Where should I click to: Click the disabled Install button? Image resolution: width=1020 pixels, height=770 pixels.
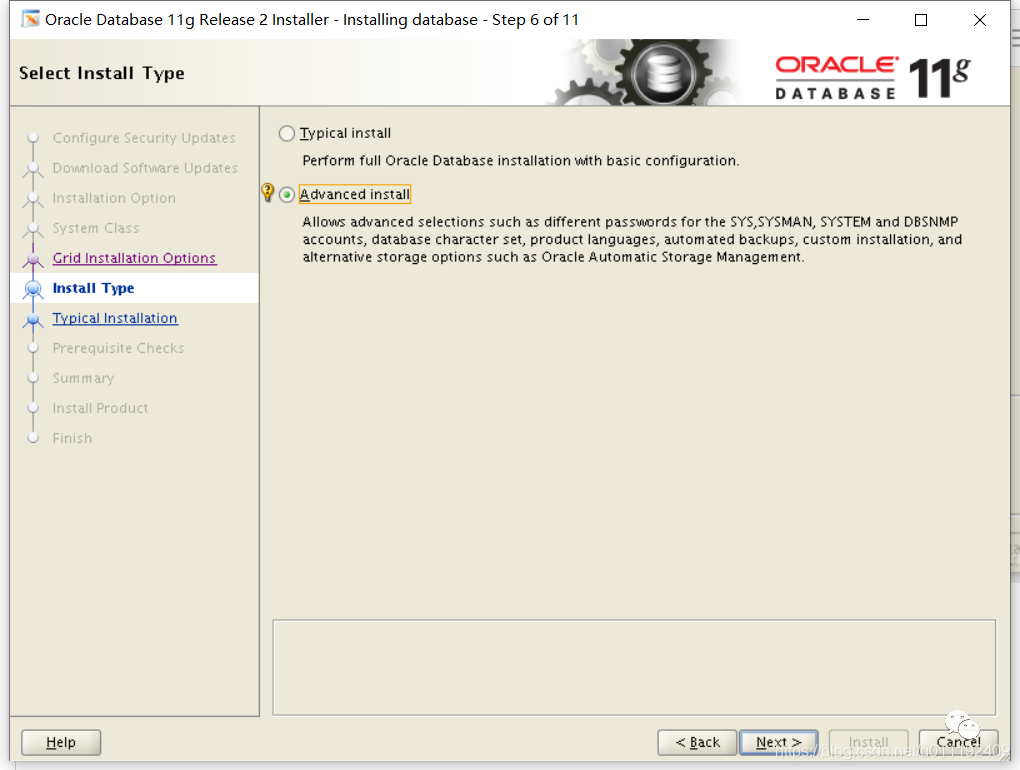868,742
